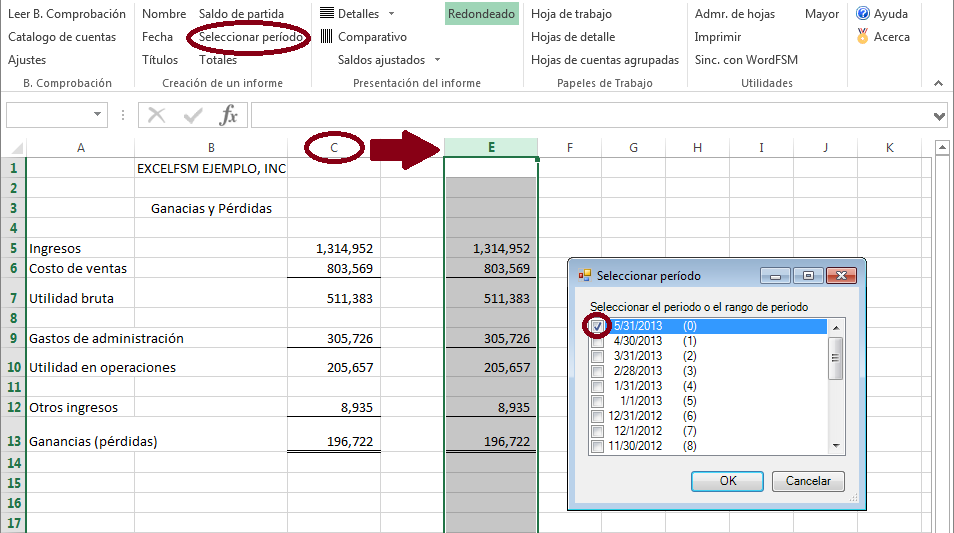Toggle the 5/31/2013 period checkbox
954x533 pixels.
(x=597, y=326)
